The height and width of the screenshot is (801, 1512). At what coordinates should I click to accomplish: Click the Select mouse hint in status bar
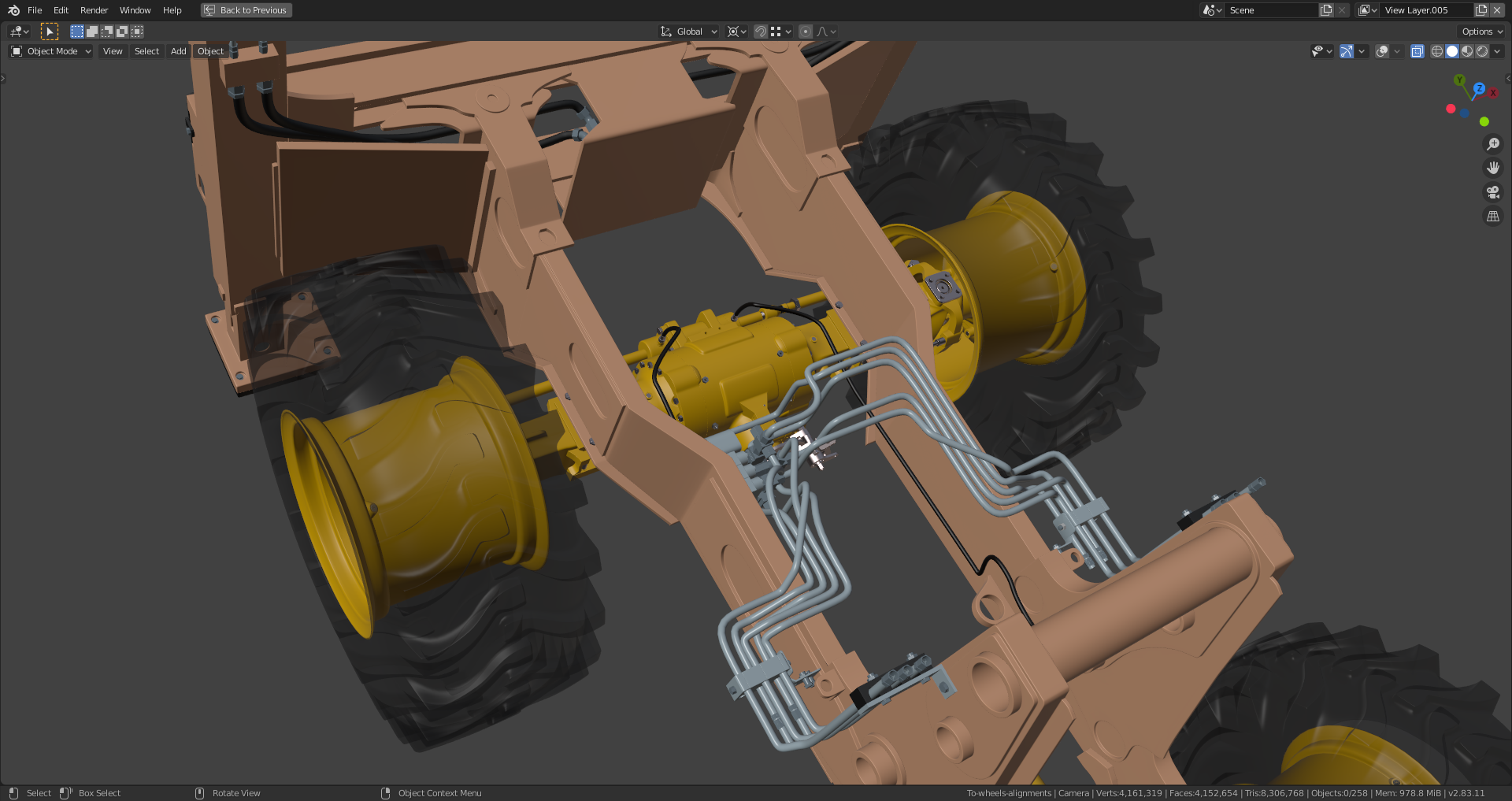(30, 793)
